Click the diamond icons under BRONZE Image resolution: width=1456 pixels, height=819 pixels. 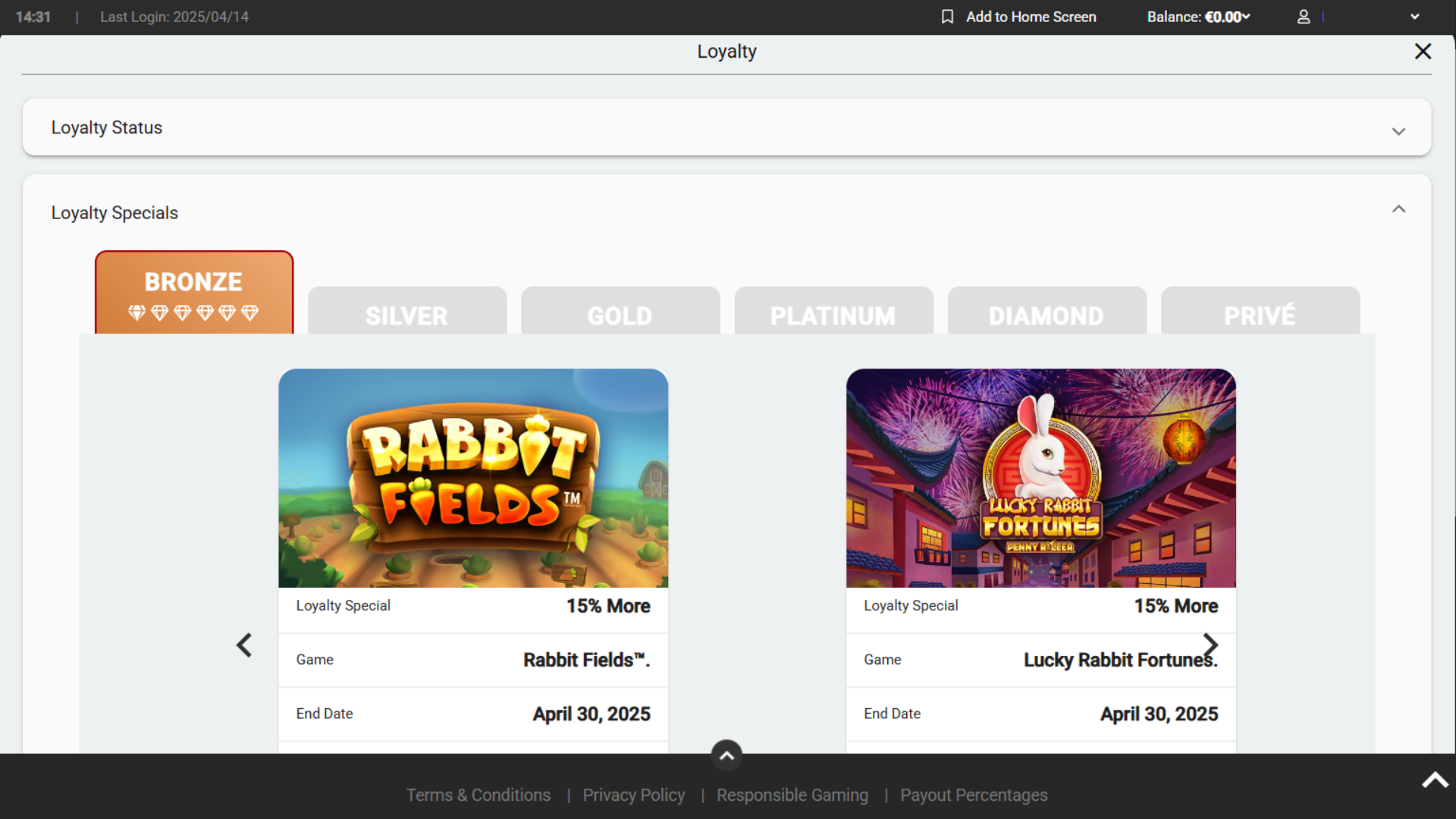(x=193, y=312)
